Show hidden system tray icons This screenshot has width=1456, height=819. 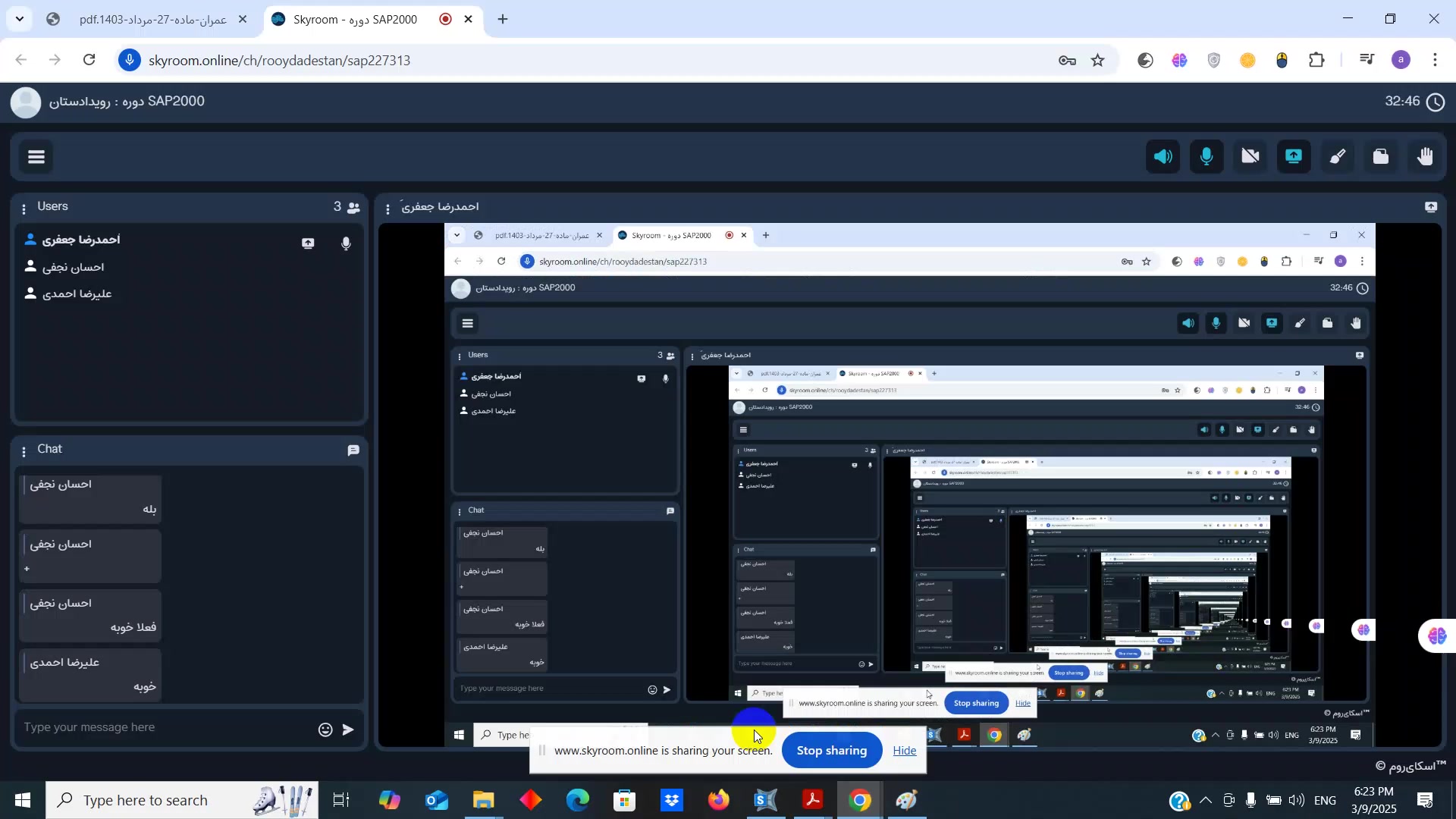1206,801
